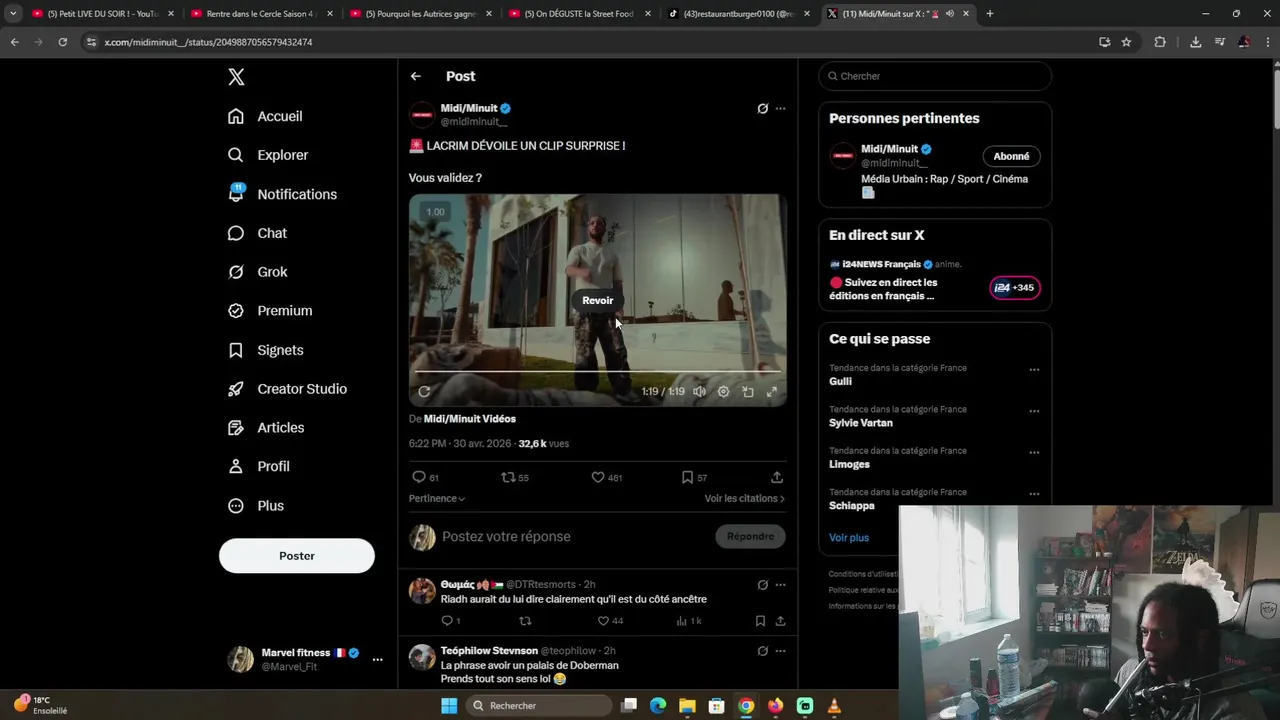The height and width of the screenshot is (720, 1280).
Task: Open more options for Sylvie Vartan trend
Action: (x=1034, y=411)
